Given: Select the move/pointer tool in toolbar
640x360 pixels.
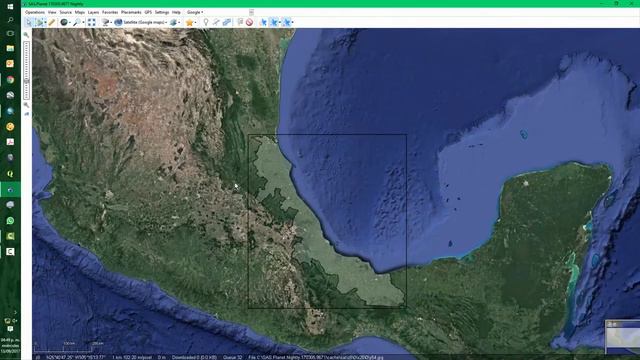Looking at the screenshot, I should [x=29, y=22].
